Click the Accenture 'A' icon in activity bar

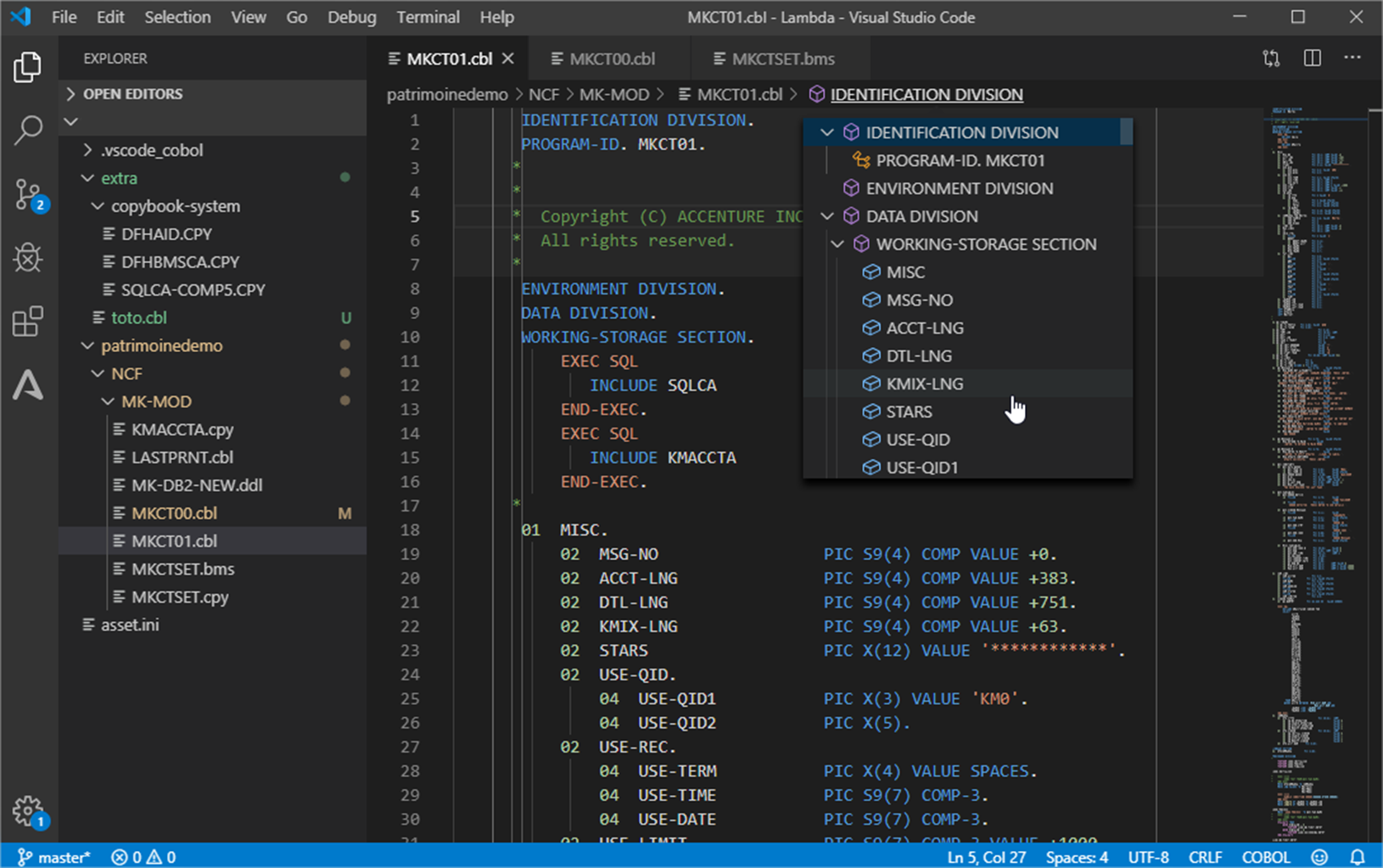[28, 385]
